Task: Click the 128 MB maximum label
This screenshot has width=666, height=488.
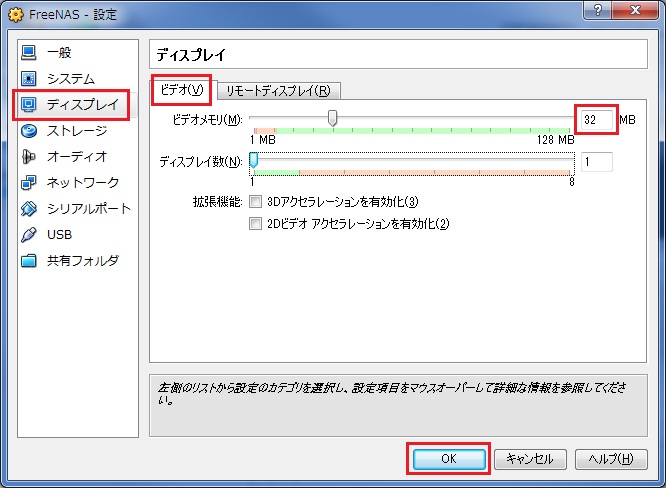Action: (x=556, y=140)
